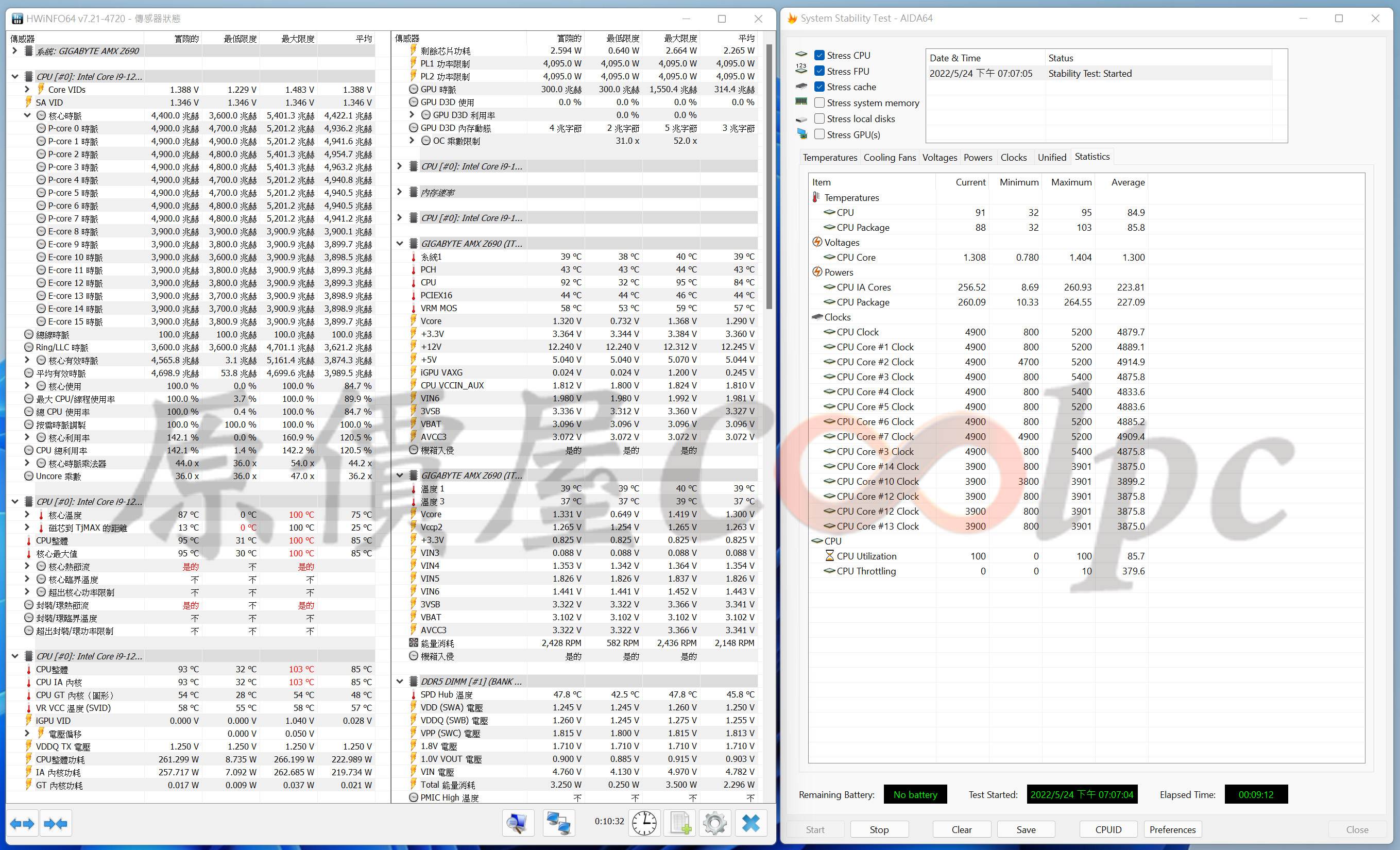Expand the GPU D3D 利用率 row
This screenshot has width=1400, height=850.
click(x=412, y=115)
